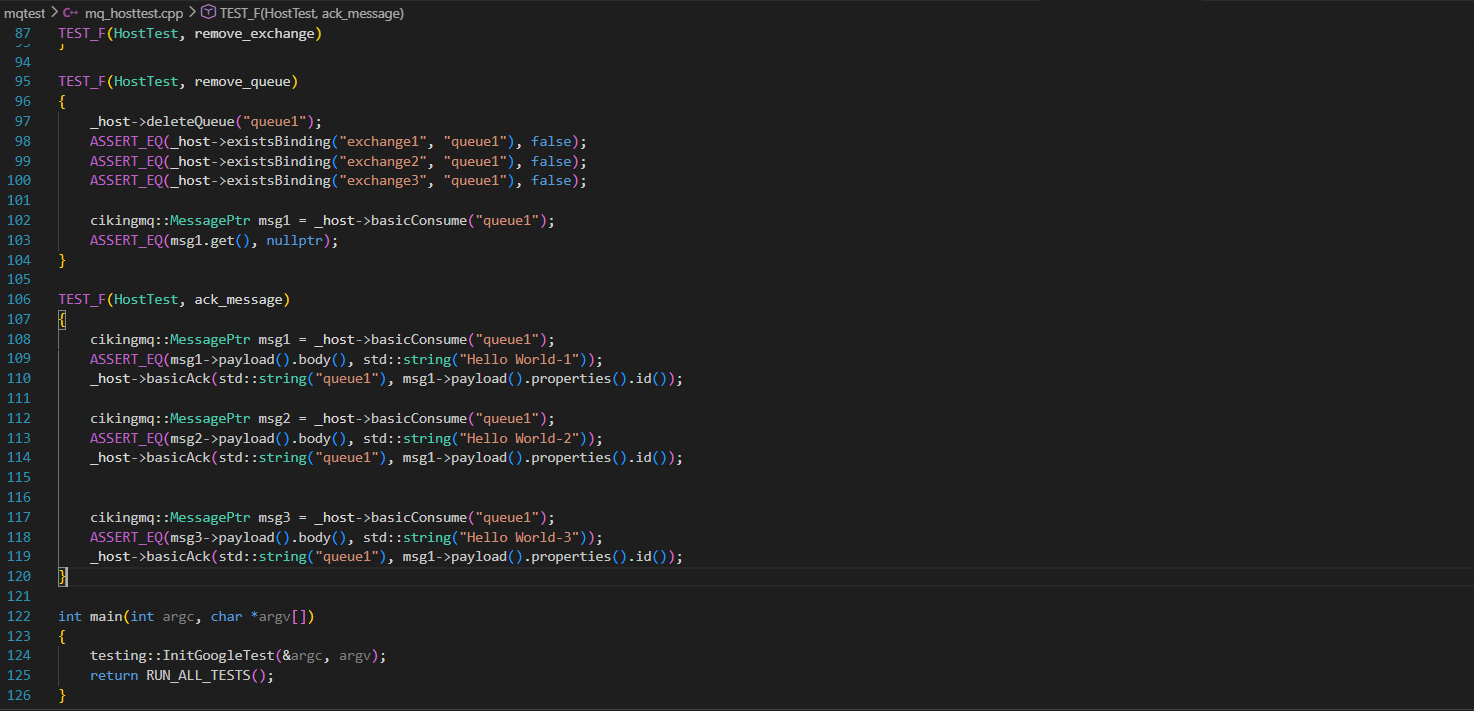This screenshot has width=1474, height=711.
Task: Click ack_message in the line 106 declaration
Action: [238, 299]
